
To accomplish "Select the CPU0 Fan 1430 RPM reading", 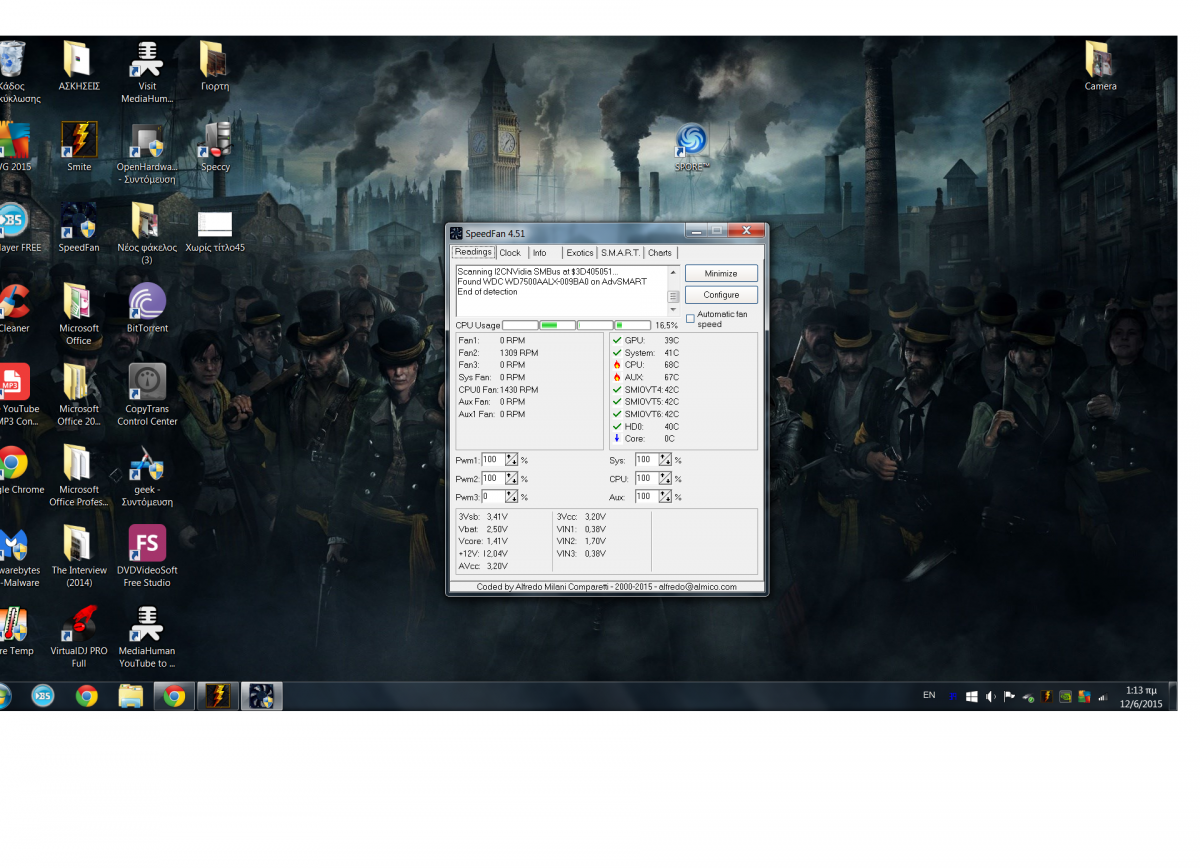I will click(x=498, y=390).
